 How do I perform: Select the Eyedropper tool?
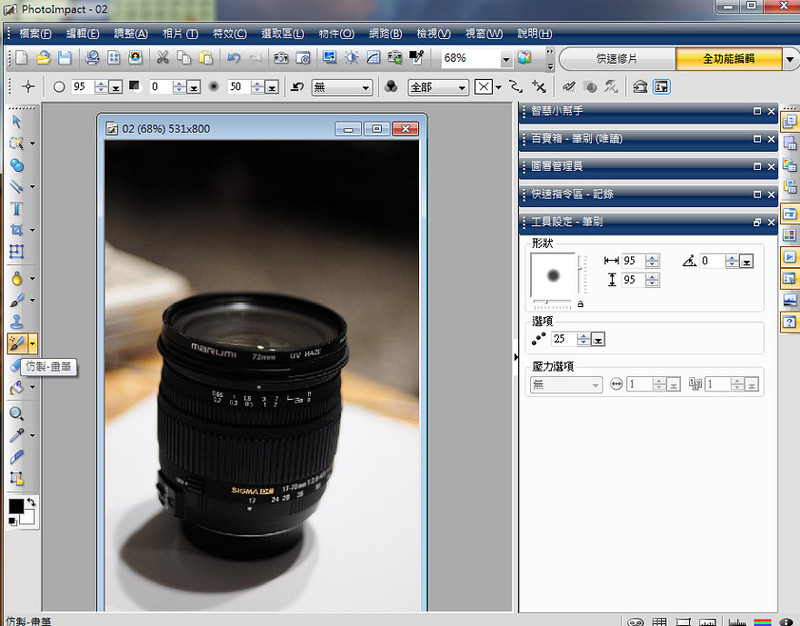pyautogui.click(x=16, y=435)
